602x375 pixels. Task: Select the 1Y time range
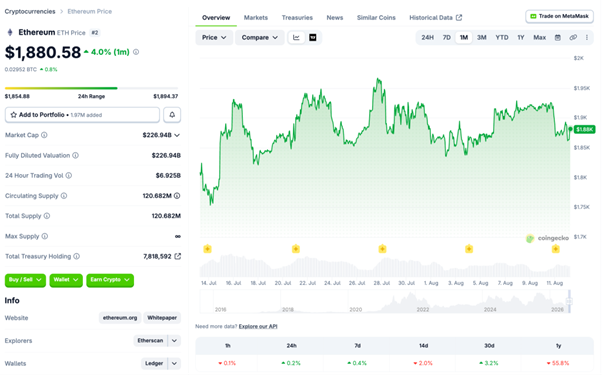pyautogui.click(x=521, y=38)
